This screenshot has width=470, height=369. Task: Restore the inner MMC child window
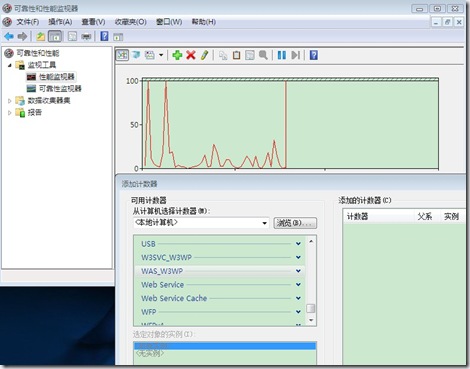point(447,22)
